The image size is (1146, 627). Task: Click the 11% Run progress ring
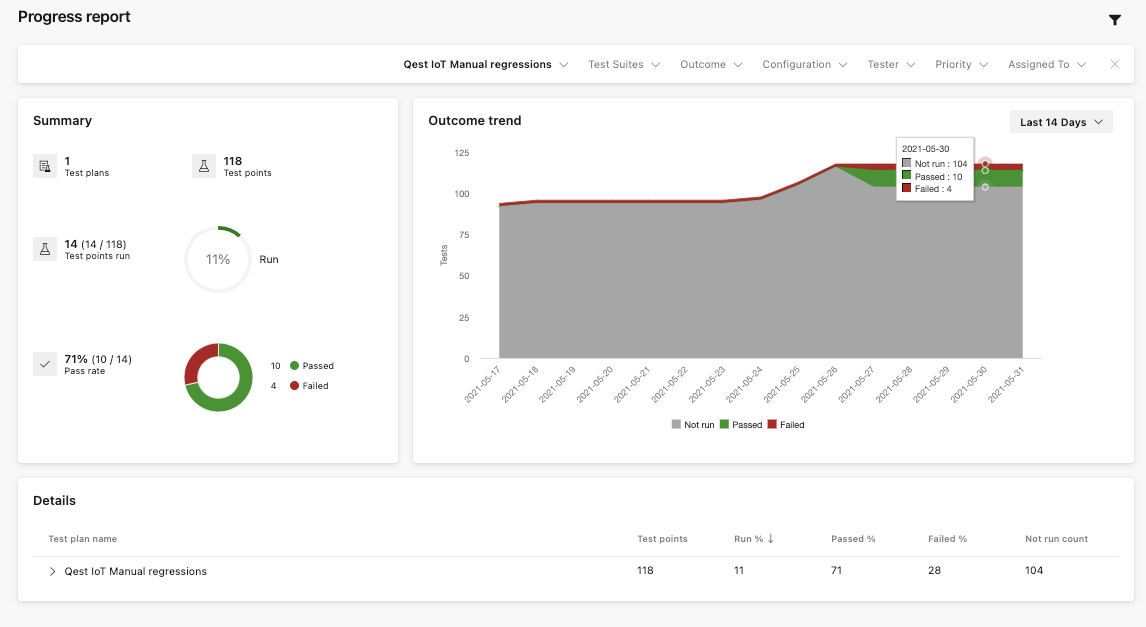click(x=218, y=259)
